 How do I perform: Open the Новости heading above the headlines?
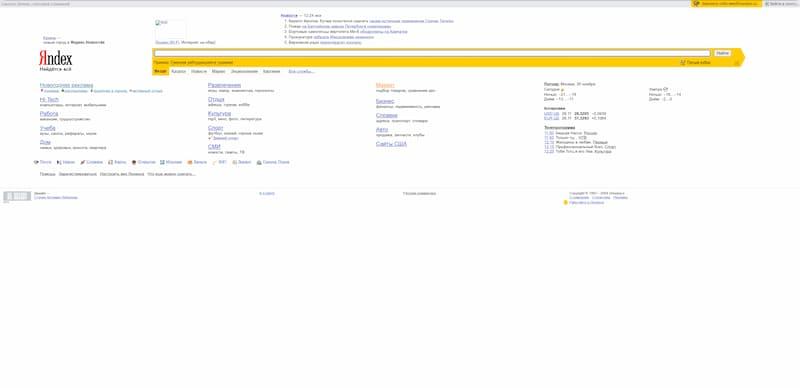(x=289, y=16)
